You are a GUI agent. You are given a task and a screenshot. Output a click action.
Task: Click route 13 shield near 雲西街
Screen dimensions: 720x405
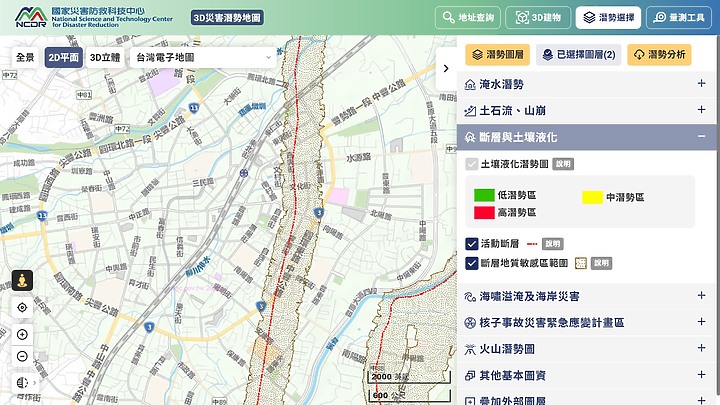[x=42, y=215]
